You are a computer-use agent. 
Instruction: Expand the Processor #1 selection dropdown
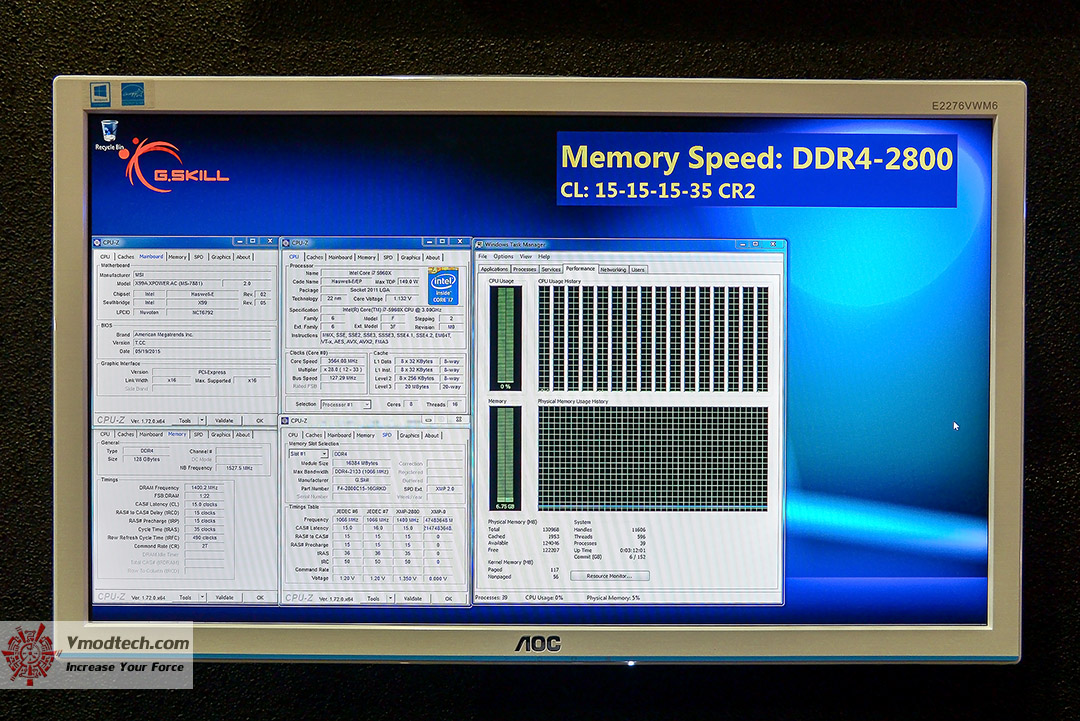coord(367,405)
